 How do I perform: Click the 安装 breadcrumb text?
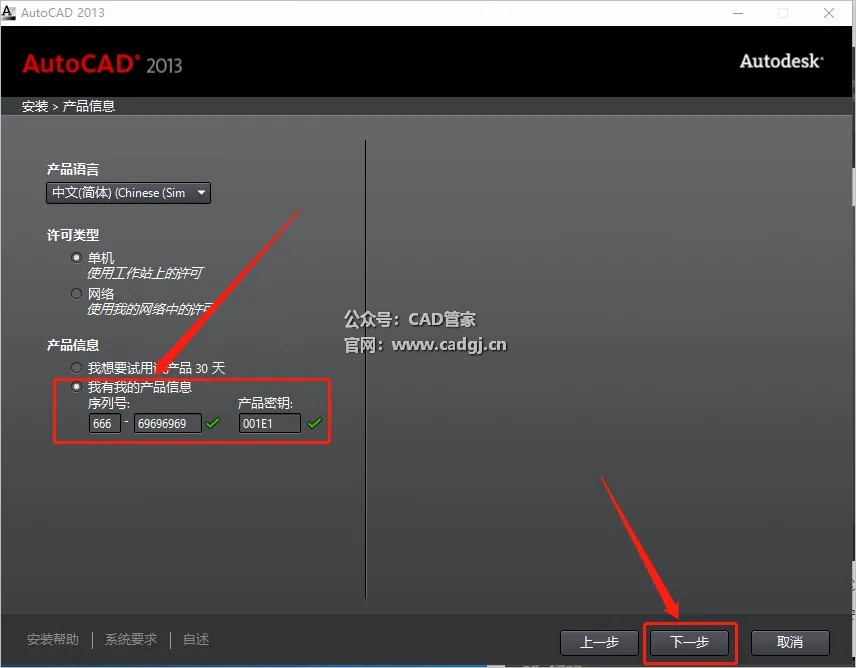(35, 106)
